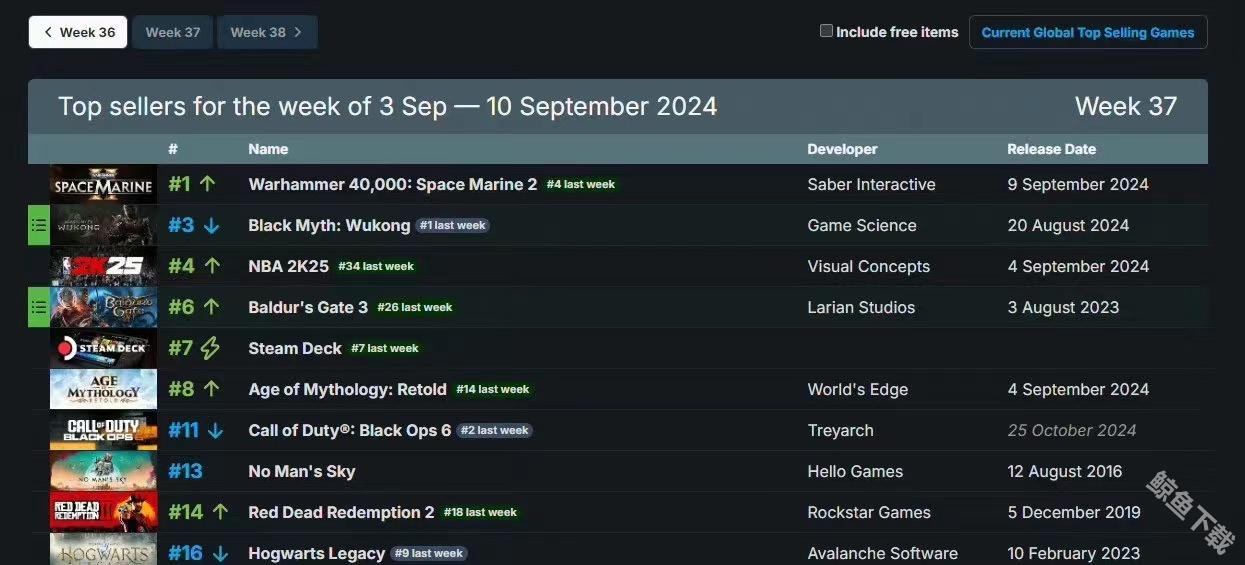This screenshot has width=1245, height=565.
Task: Click the green list icon beside Black Myth: Wukong
Action: tap(39, 225)
